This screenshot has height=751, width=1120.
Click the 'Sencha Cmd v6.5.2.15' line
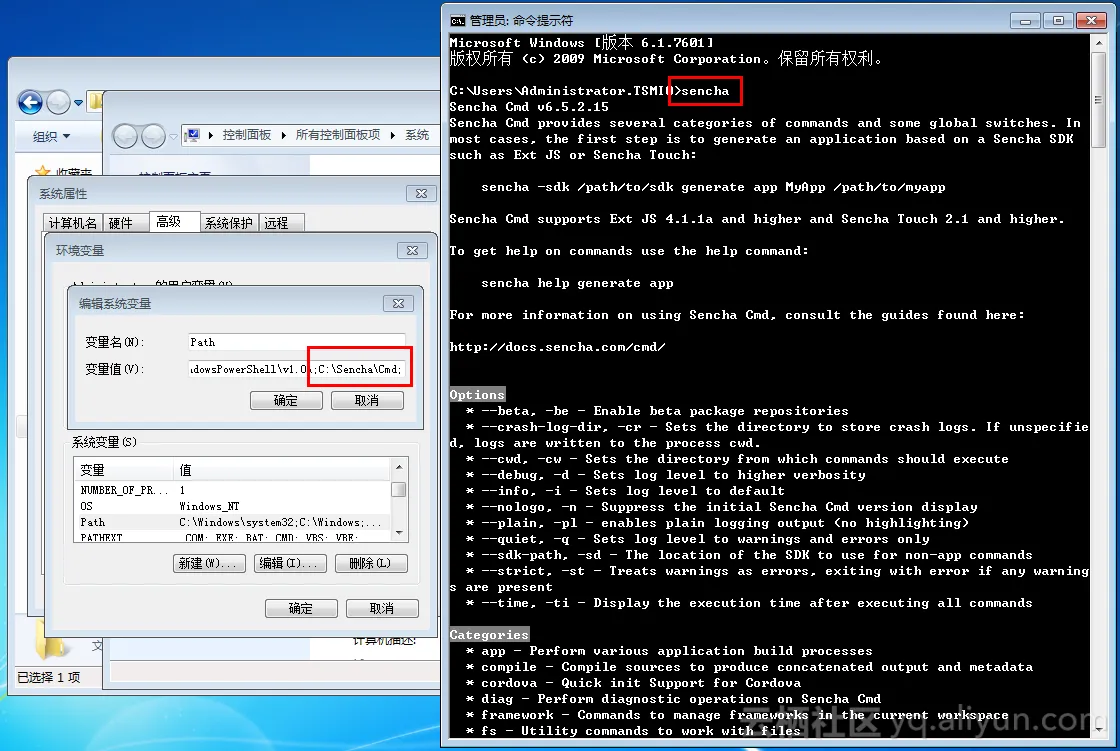click(529, 107)
